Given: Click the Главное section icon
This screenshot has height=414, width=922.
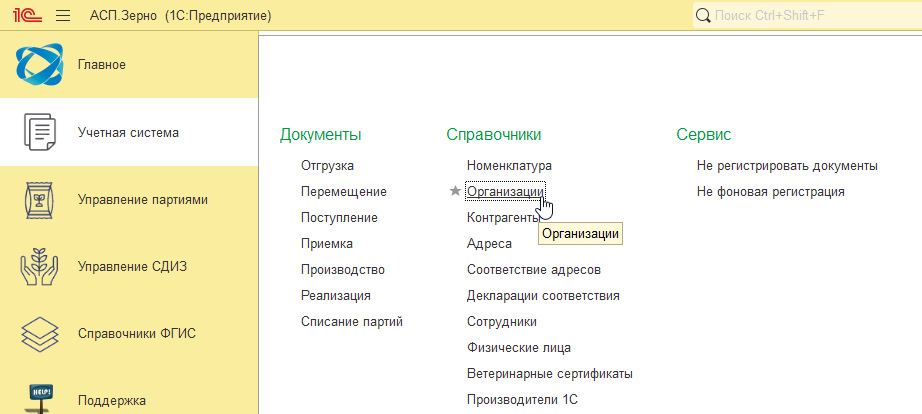Looking at the screenshot, I should tap(39, 65).
